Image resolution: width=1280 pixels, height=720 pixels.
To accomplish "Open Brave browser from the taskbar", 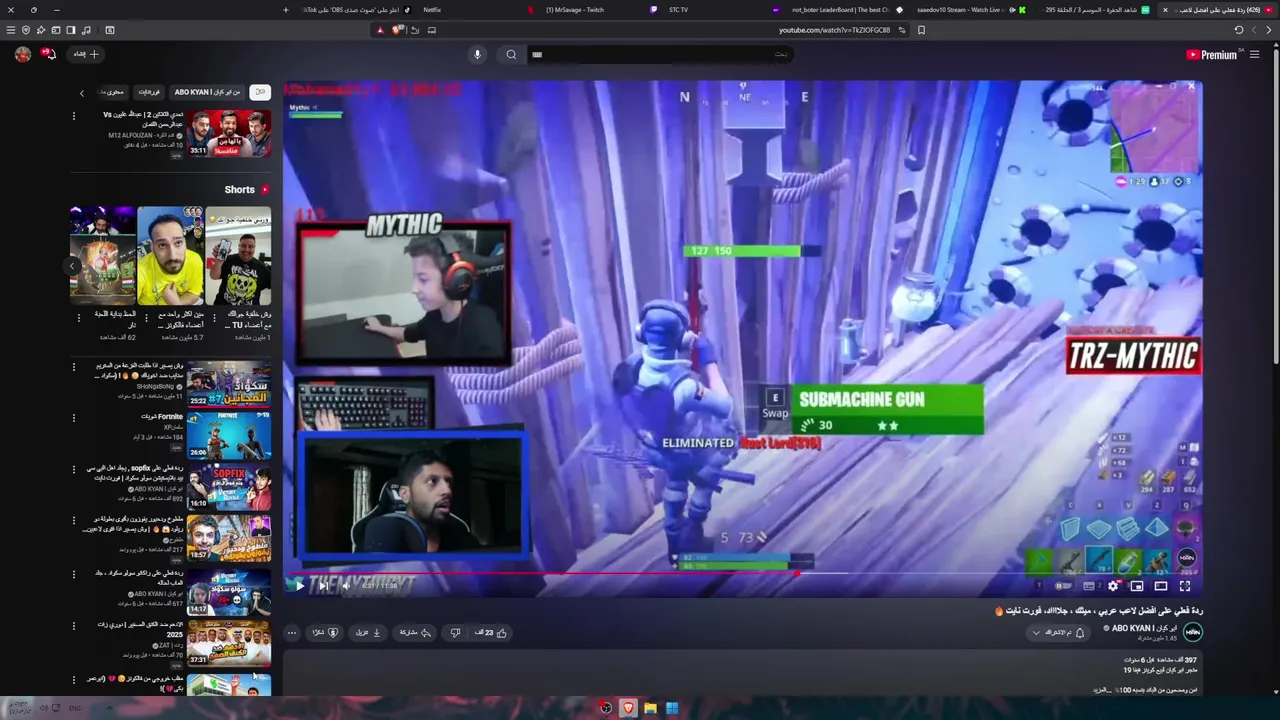I will click(628, 708).
